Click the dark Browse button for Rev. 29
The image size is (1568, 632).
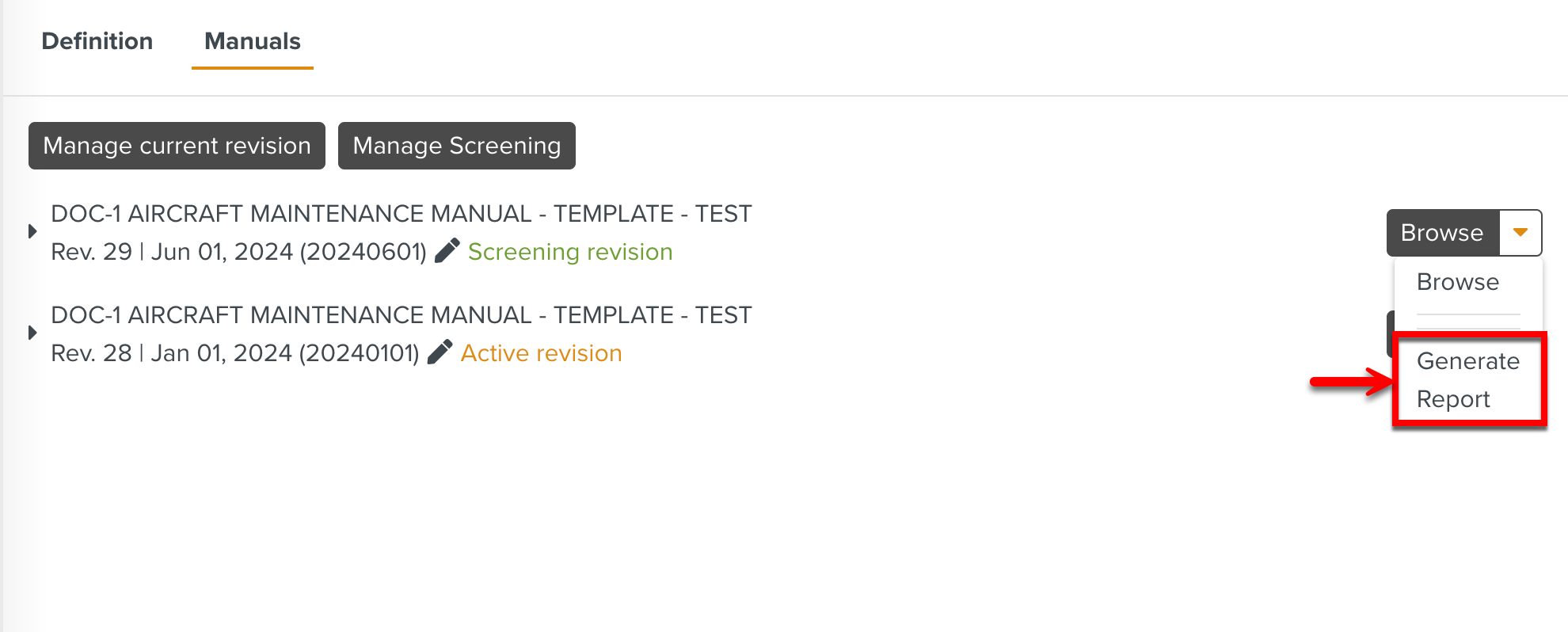click(1442, 232)
